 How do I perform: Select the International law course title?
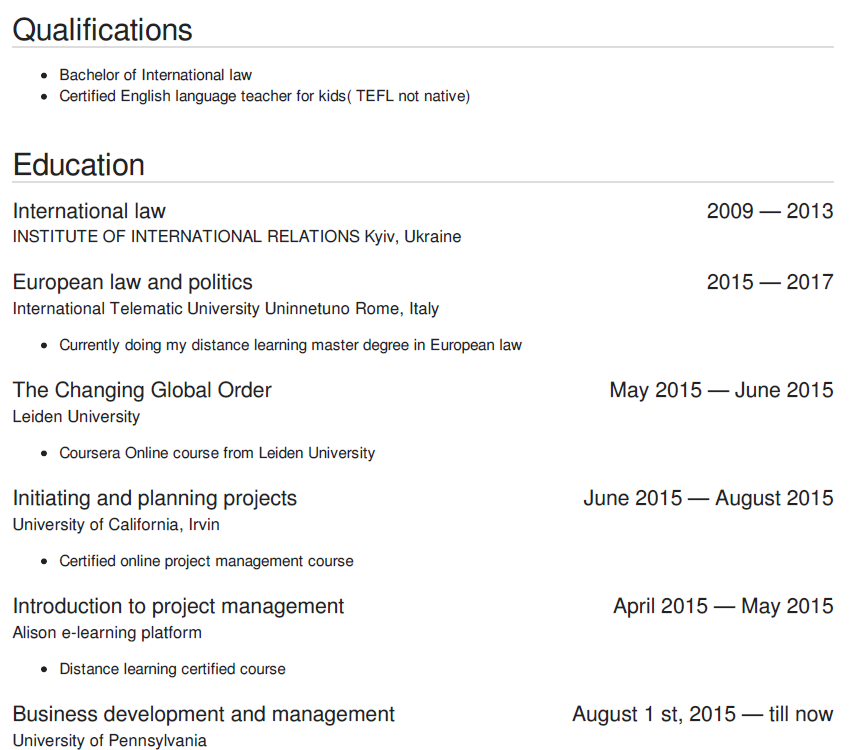(89, 211)
